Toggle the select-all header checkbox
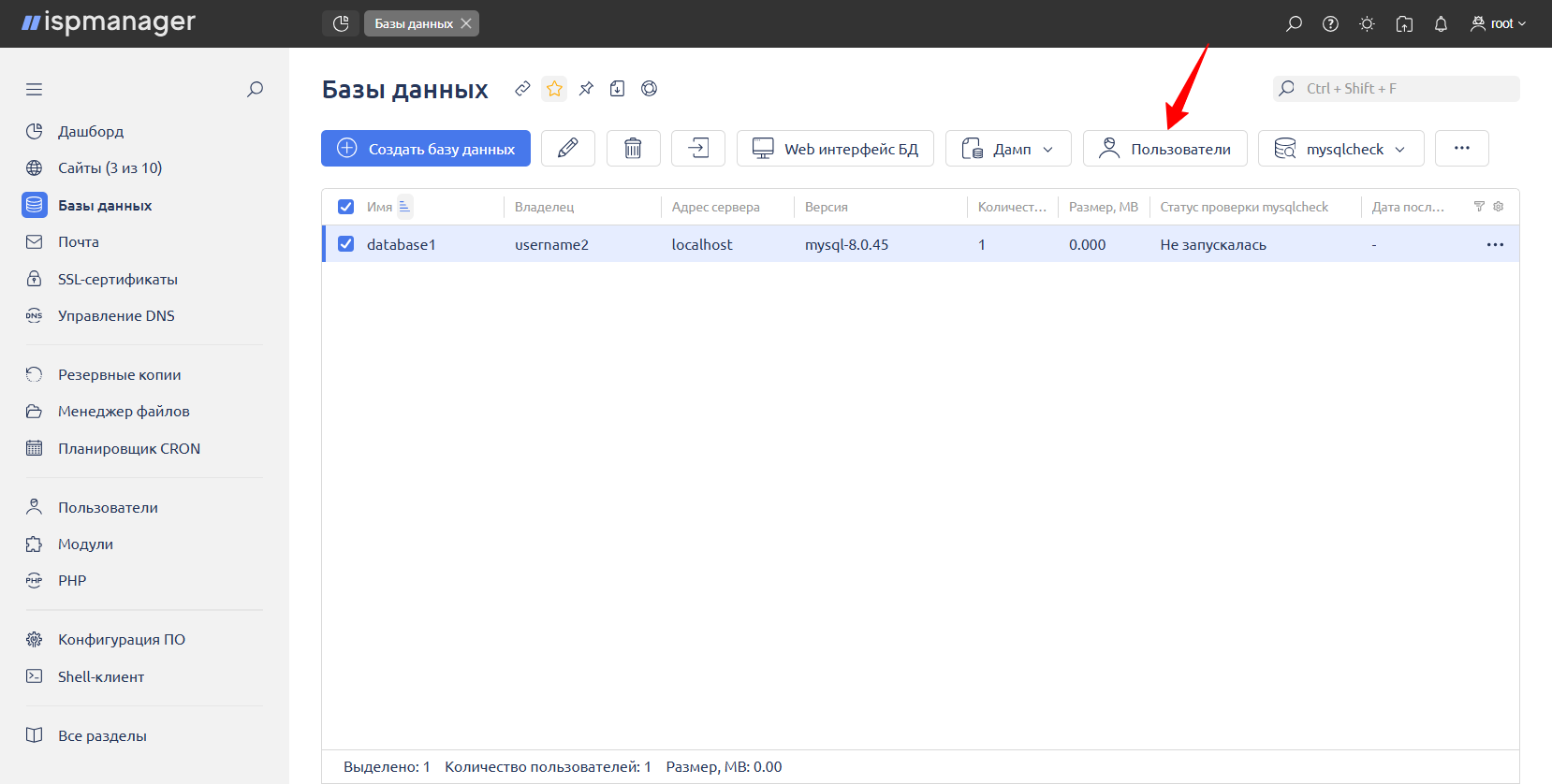 click(346, 207)
